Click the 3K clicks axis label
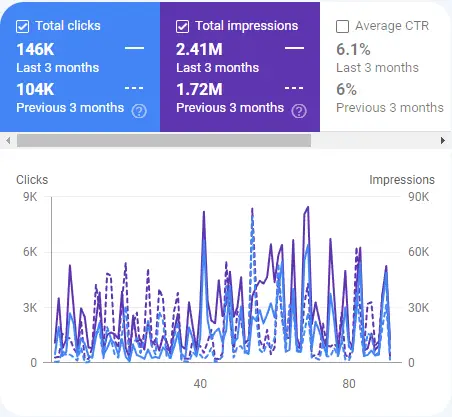Screen dimensions: 452x417 tap(30, 307)
